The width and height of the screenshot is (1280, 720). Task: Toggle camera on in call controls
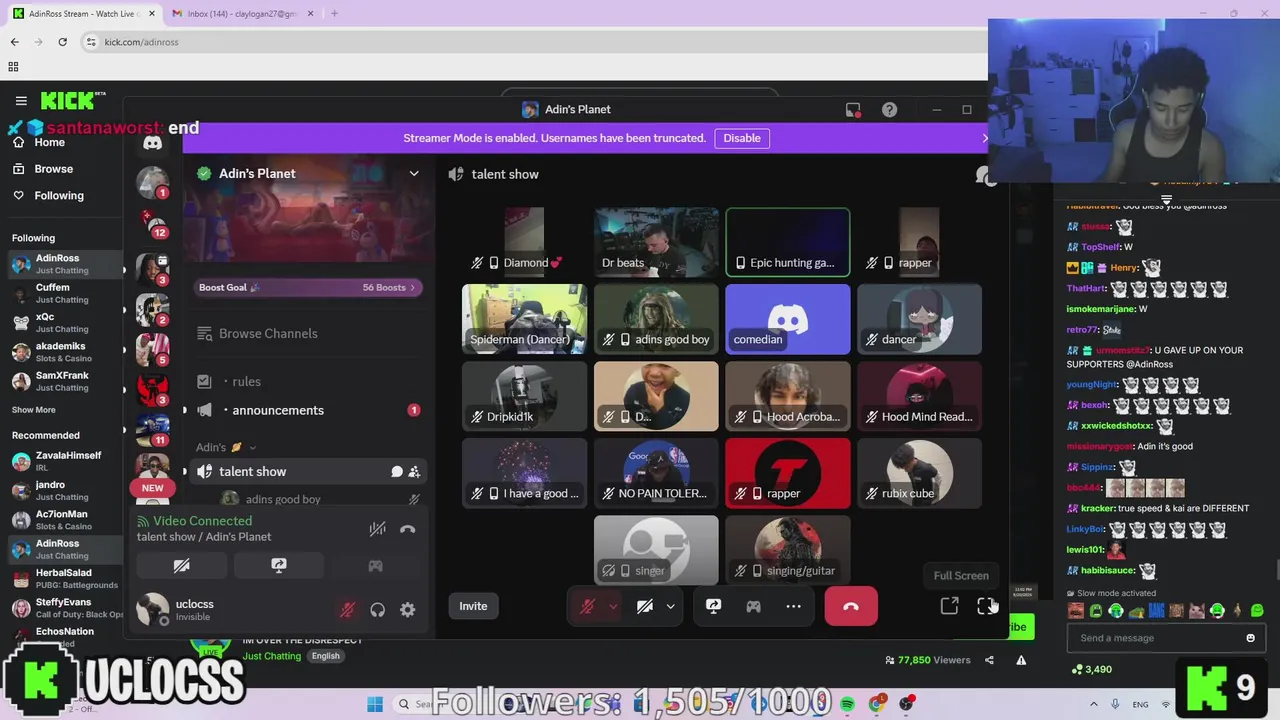(x=645, y=606)
